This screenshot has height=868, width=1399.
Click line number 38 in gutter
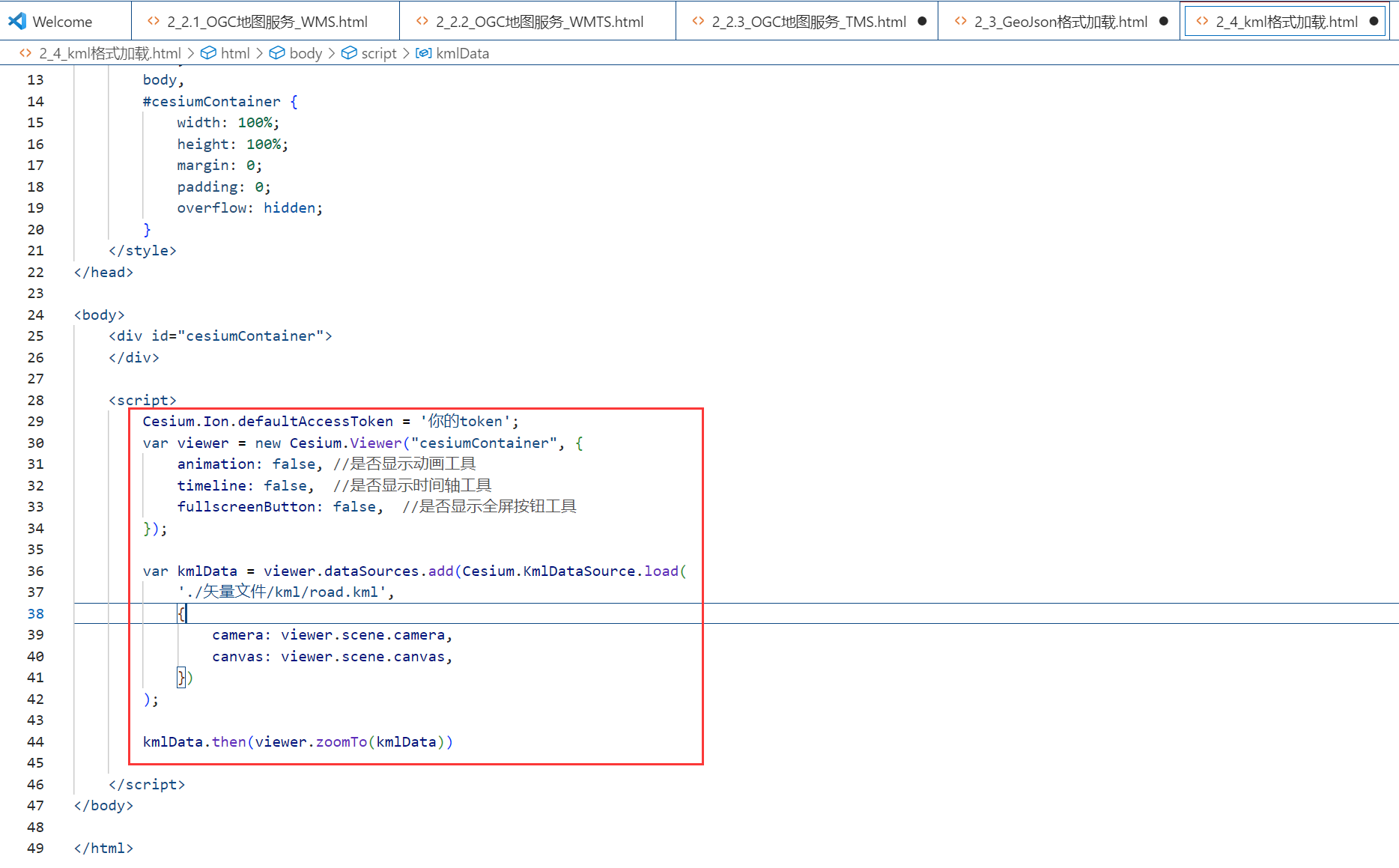35,613
